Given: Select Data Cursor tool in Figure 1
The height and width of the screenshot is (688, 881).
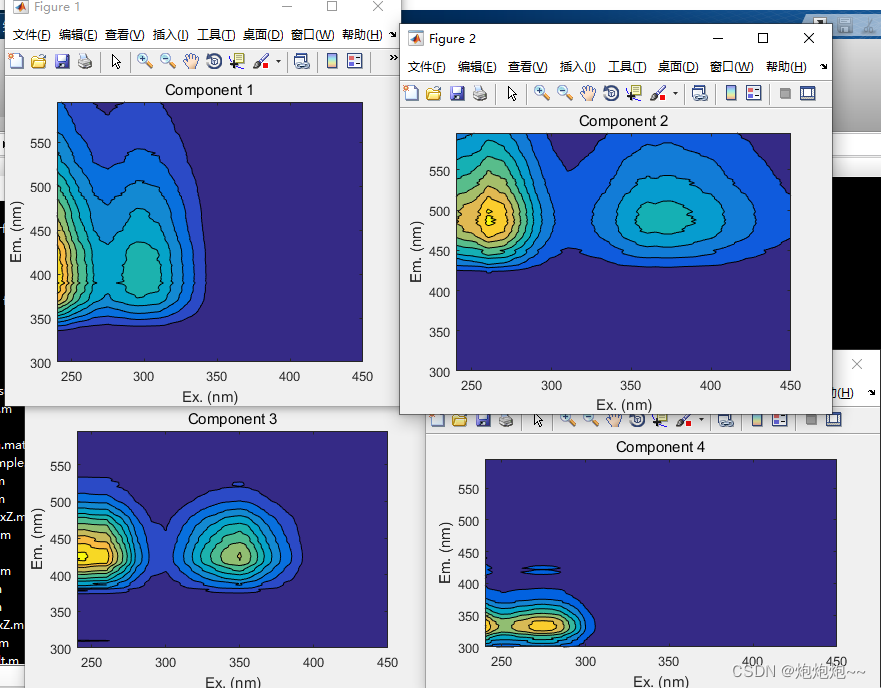Looking at the screenshot, I should (237, 61).
